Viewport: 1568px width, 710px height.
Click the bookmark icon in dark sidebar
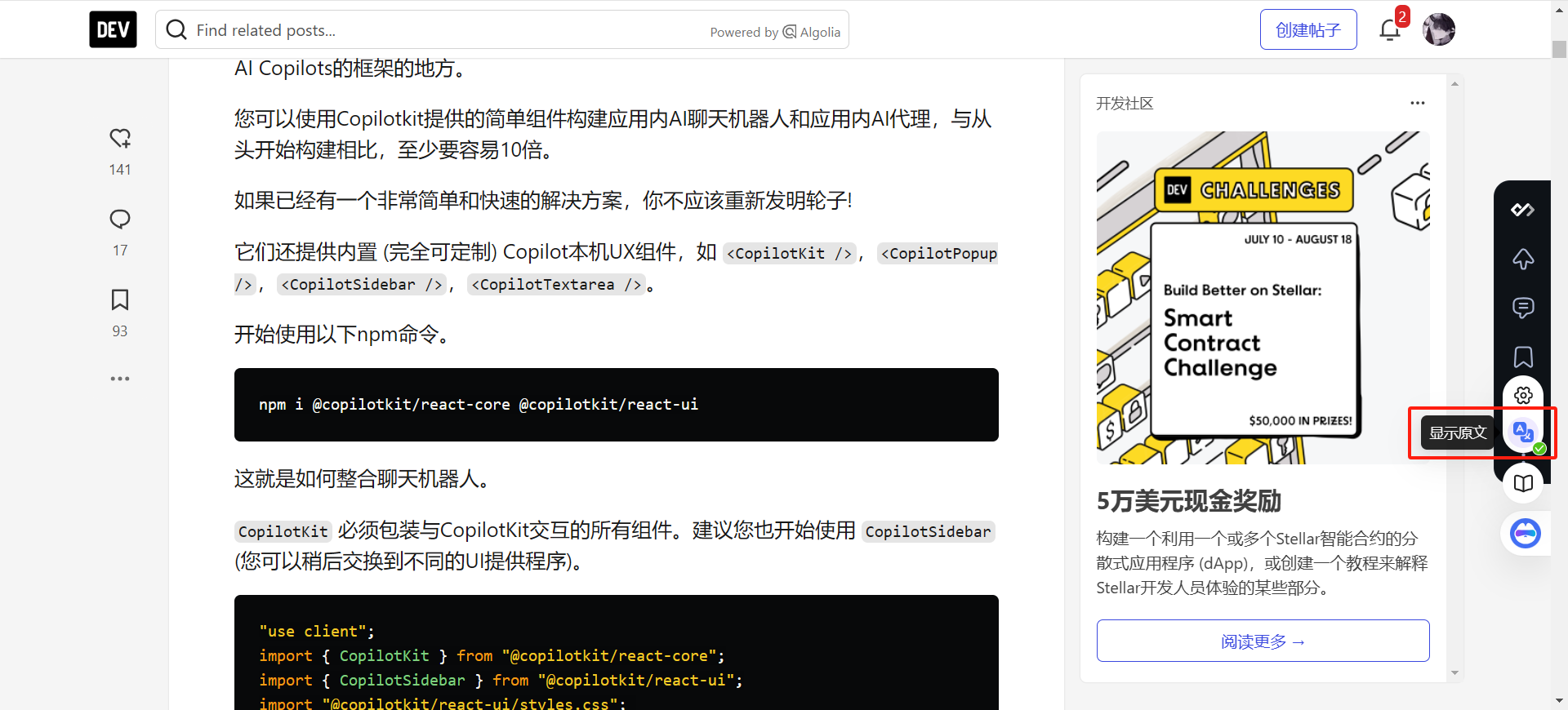tap(1523, 357)
